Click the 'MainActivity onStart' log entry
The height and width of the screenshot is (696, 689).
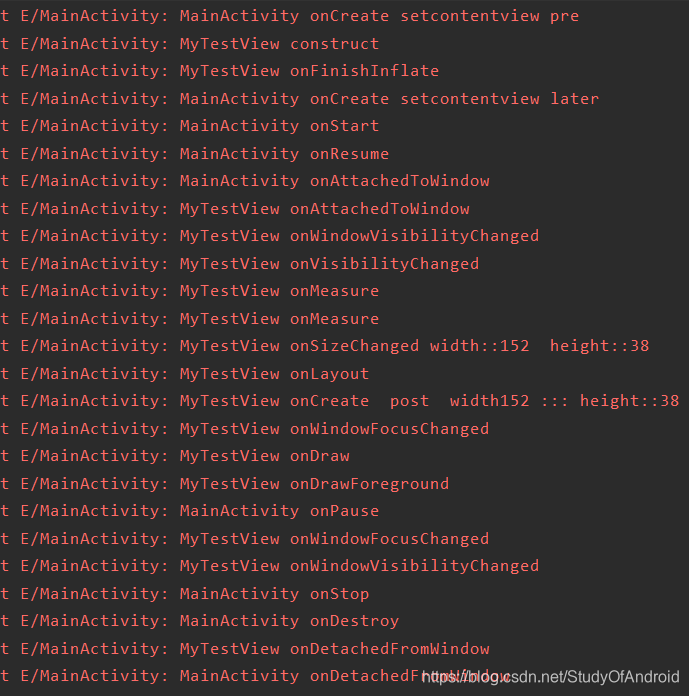tap(190, 126)
